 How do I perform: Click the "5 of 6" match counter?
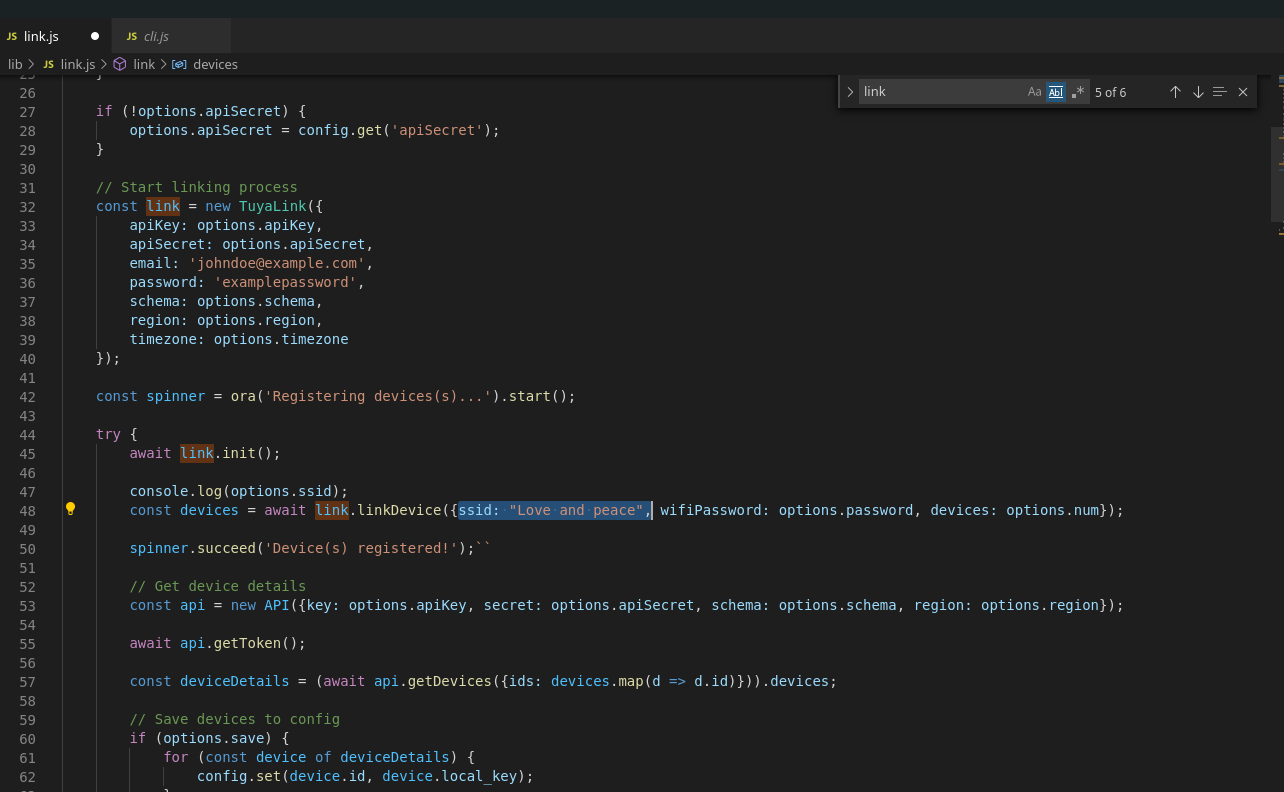pyautogui.click(x=1110, y=92)
